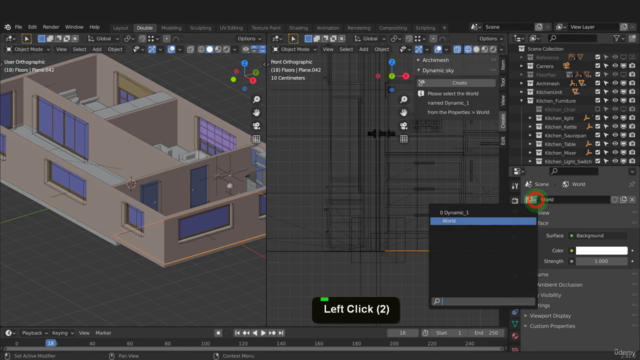Select wireframe shading in left viewport
Screen dimensions: 640x360
[x=201, y=49]
